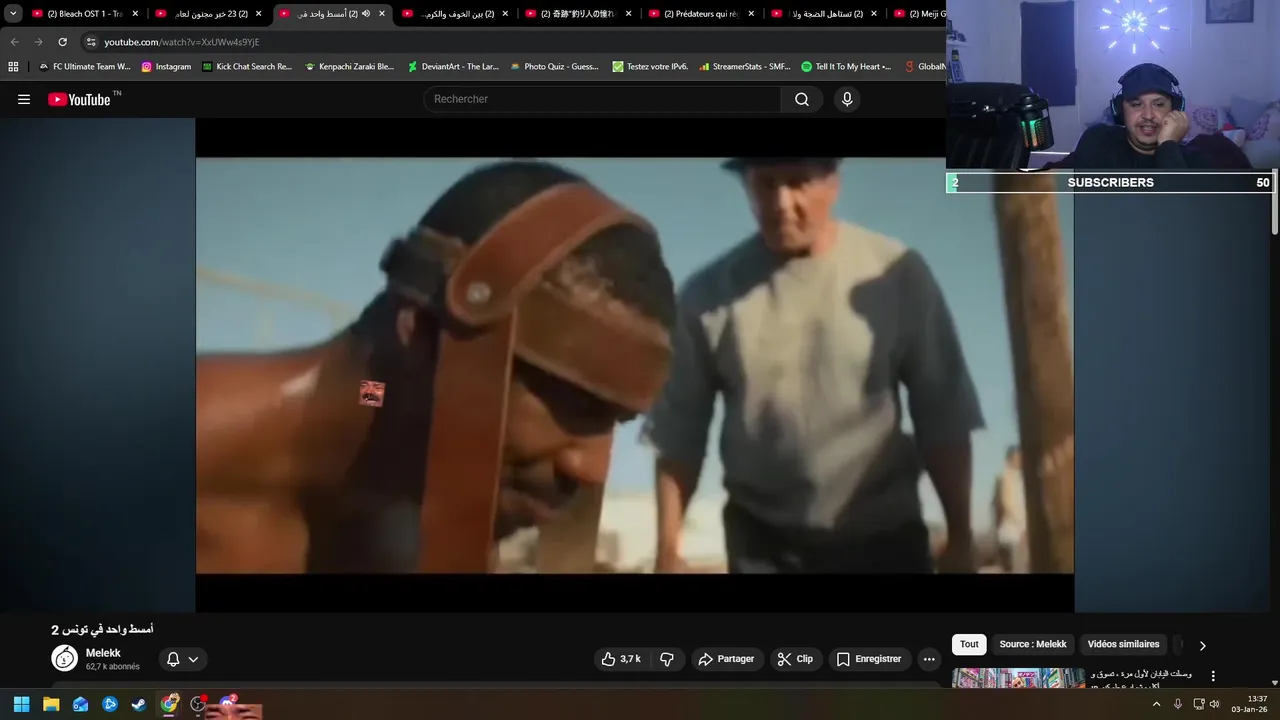Click the youtube.com address bar URL
Image resolution: width=1280 pixels, height=720 pixels.
[x=182, y=42]
